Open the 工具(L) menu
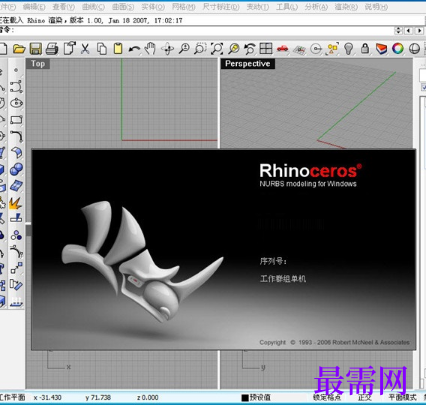The height and width of the screenshot is (412, 426). click(287, 7)
